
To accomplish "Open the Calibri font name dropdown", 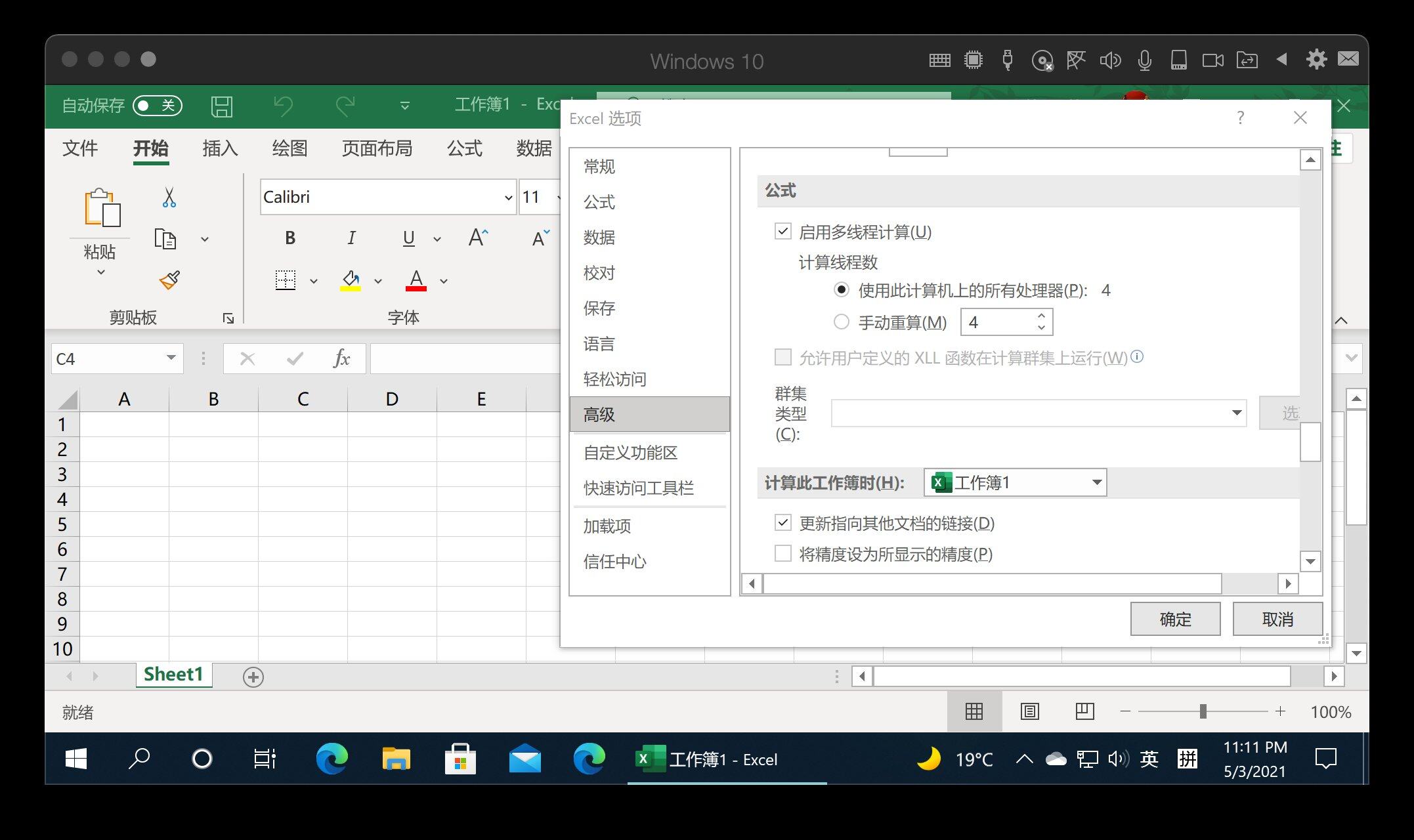I will (x=507, y=198).
